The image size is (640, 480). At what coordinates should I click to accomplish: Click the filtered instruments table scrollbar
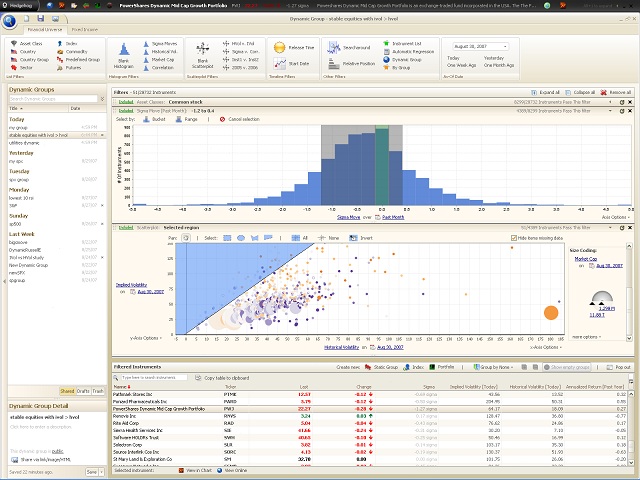[631, 429]
